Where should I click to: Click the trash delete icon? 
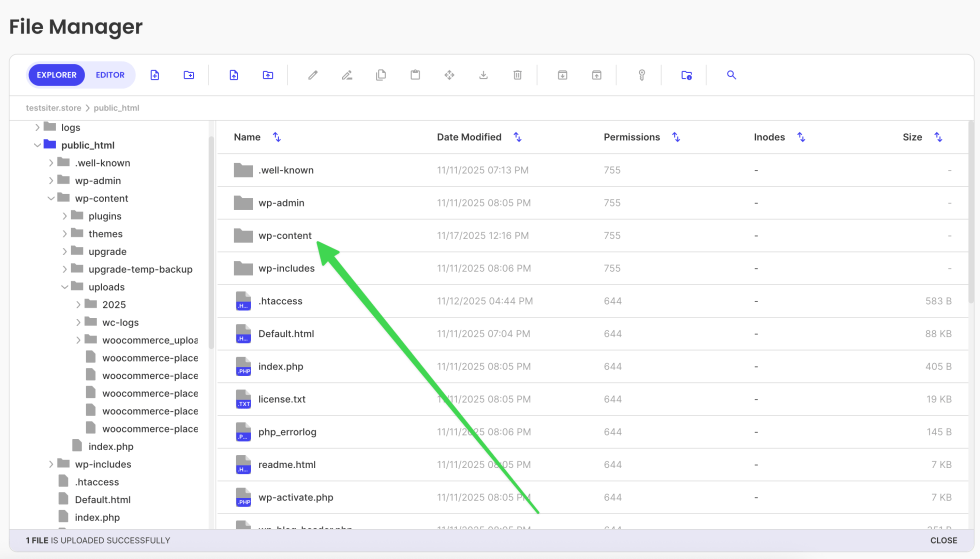(517, 75)
